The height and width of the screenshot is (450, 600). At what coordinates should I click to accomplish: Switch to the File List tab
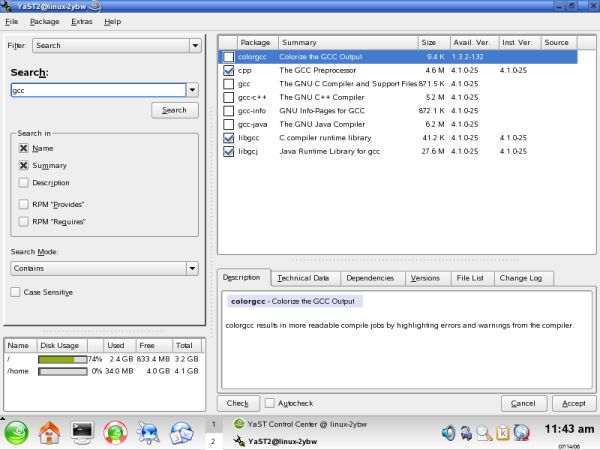pyautogui.click(x=470, y=278)
